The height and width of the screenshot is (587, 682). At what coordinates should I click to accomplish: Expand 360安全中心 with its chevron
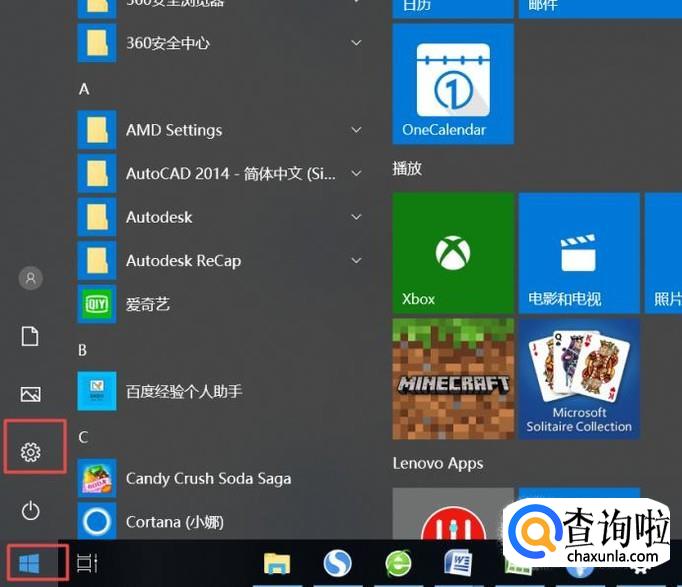point(356,43)
